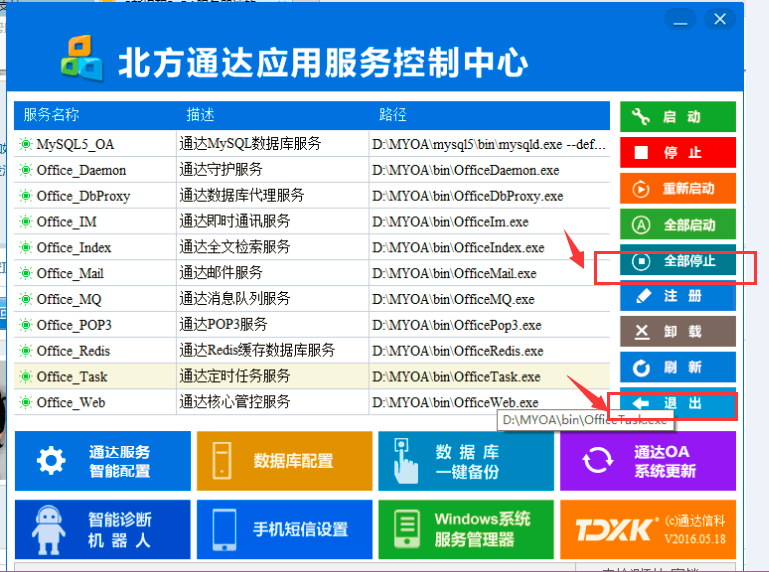Minimize the control center window
Image resolution: width=769 pixels, height=572 pixels.
[x=680, y=20]
